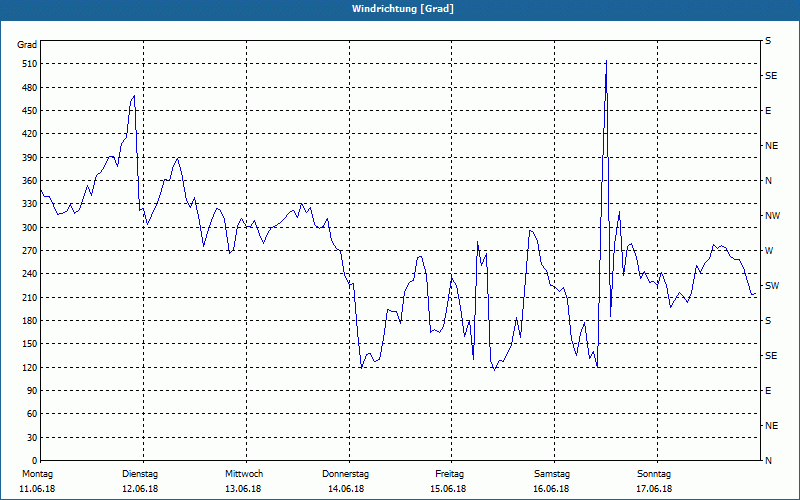Click the Donnerstag day label
The height and width of the screenshot is (500, 800).
pos(345,474)
